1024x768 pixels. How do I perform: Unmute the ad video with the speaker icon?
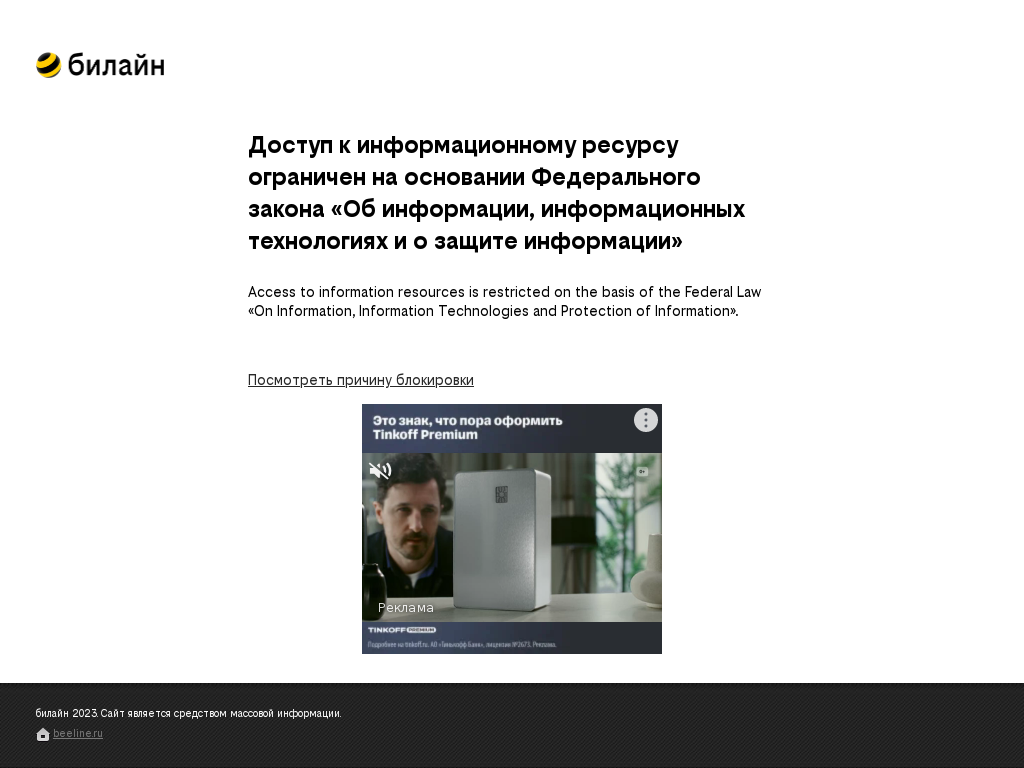click(x=380, y=470)
